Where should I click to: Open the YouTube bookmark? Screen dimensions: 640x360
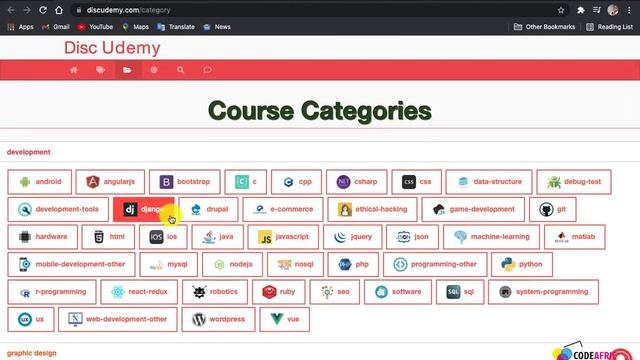pyautogui.click(x=96, y=27)
